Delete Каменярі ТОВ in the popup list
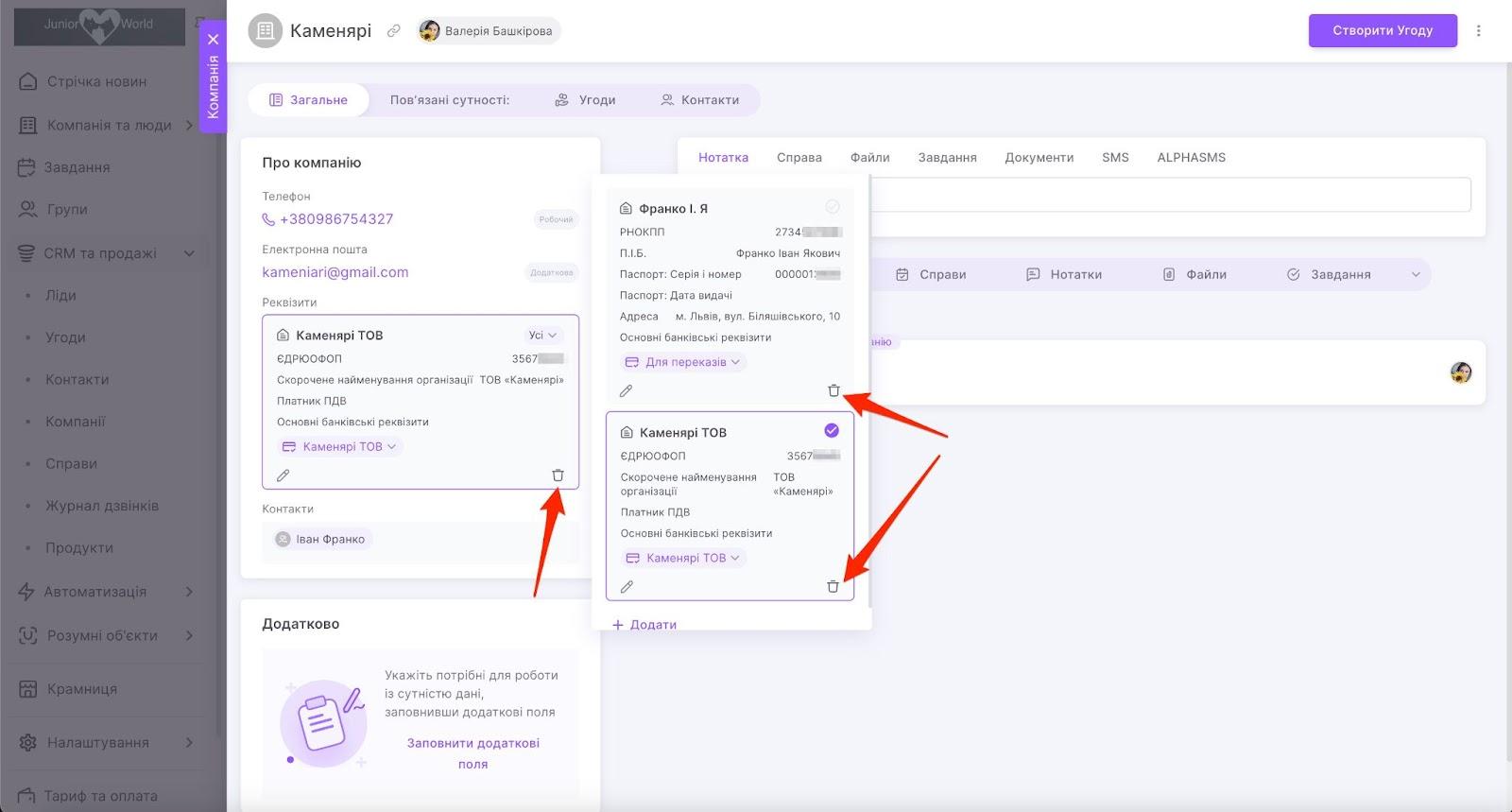This screenshot has width=1512, height=812. coord(833,586)
